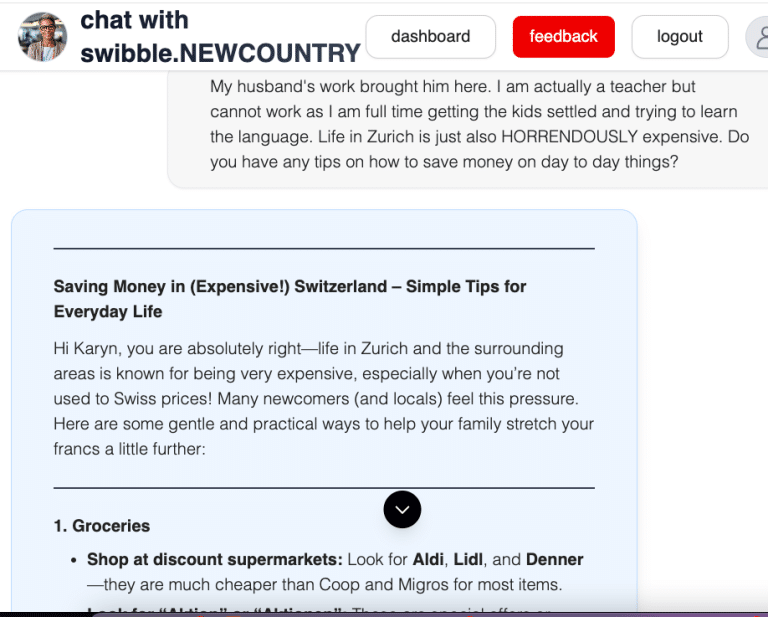The width and height of the screenshot is (768, 617).
Task: Log out using the logout button
Action: pos(679,37)
